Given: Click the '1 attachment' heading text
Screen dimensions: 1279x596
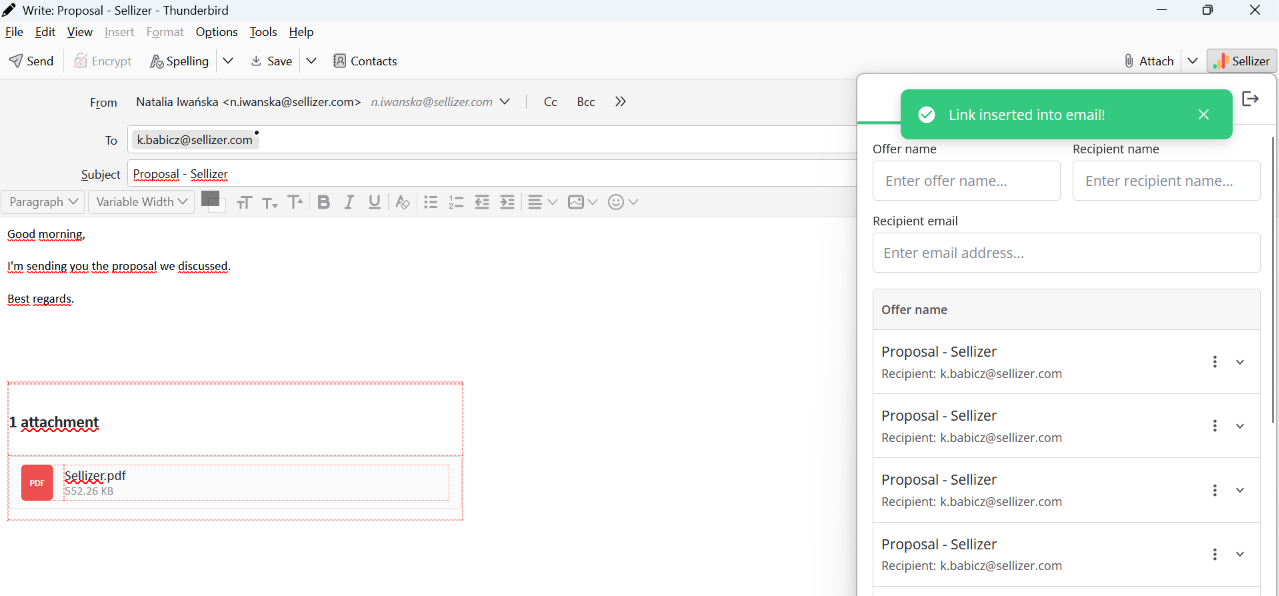Looking at the screenshot, I should coord(54,422).
